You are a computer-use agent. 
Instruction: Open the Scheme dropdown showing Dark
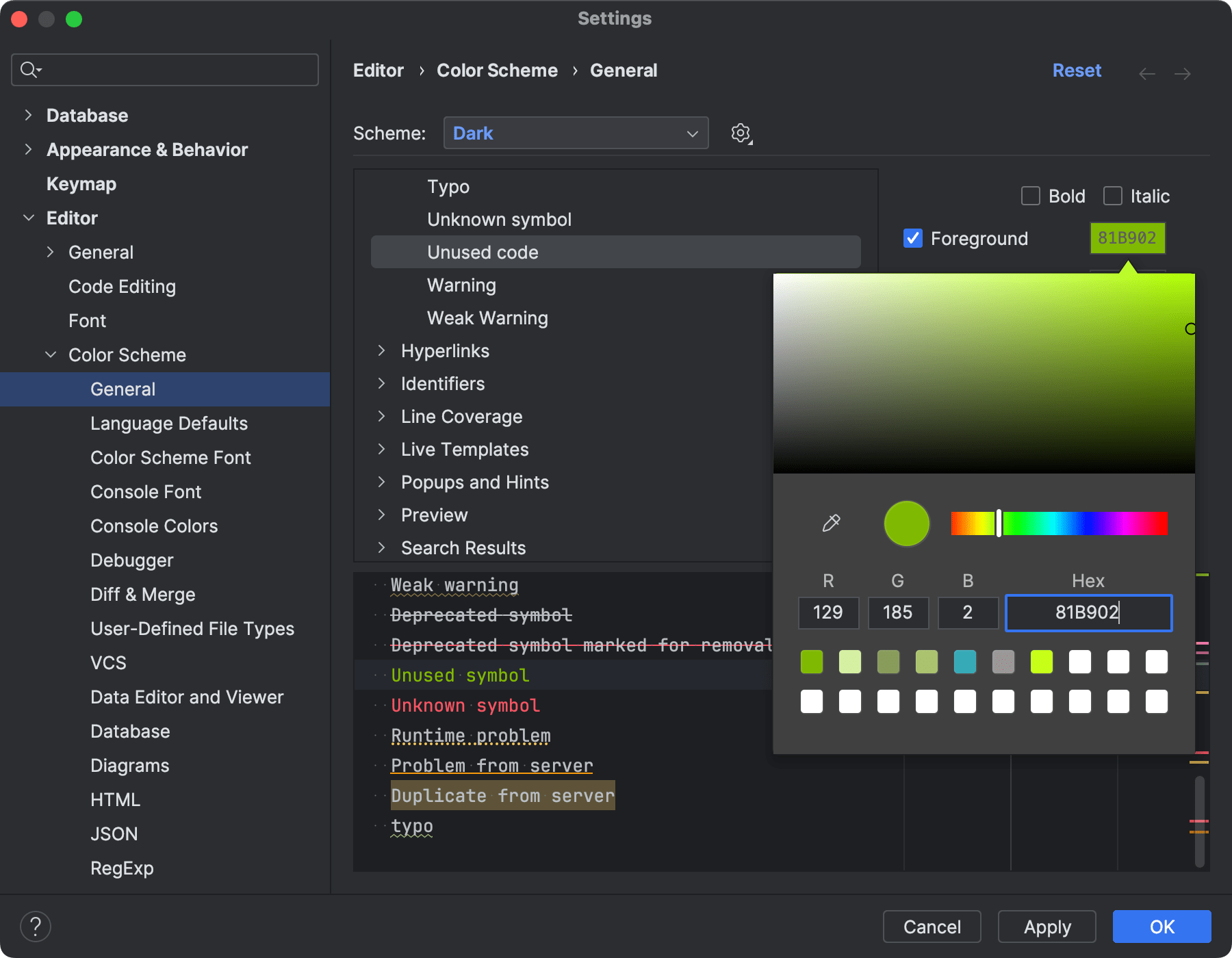(575, 133)
